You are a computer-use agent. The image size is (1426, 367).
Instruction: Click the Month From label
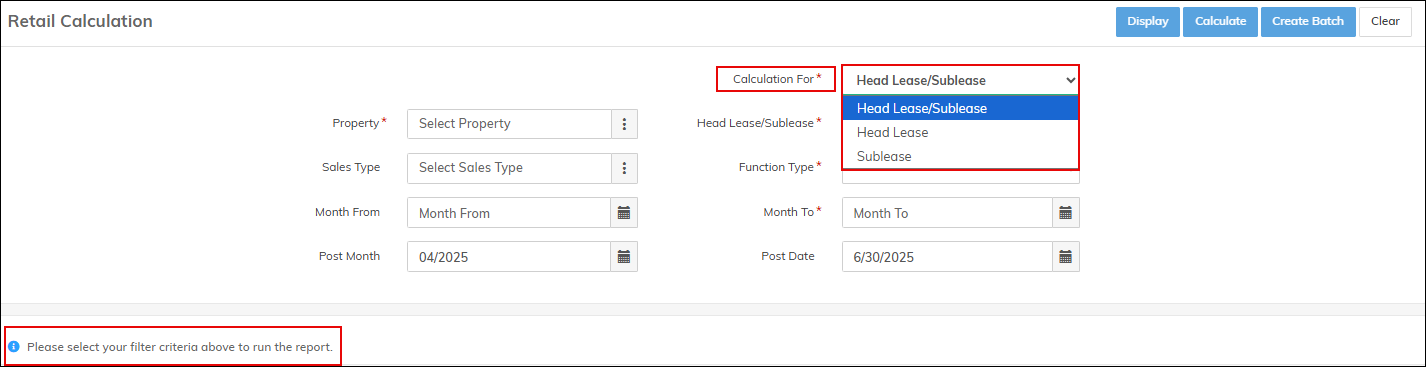tap(347, 212)
